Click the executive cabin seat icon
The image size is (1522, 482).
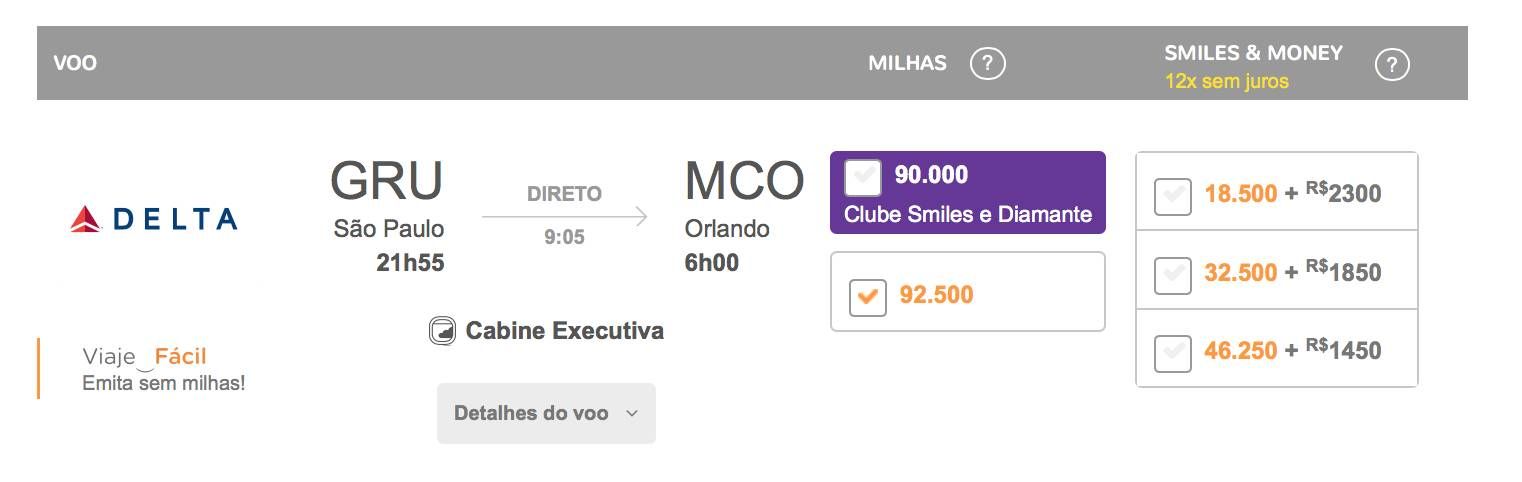[x=441, y=331]
